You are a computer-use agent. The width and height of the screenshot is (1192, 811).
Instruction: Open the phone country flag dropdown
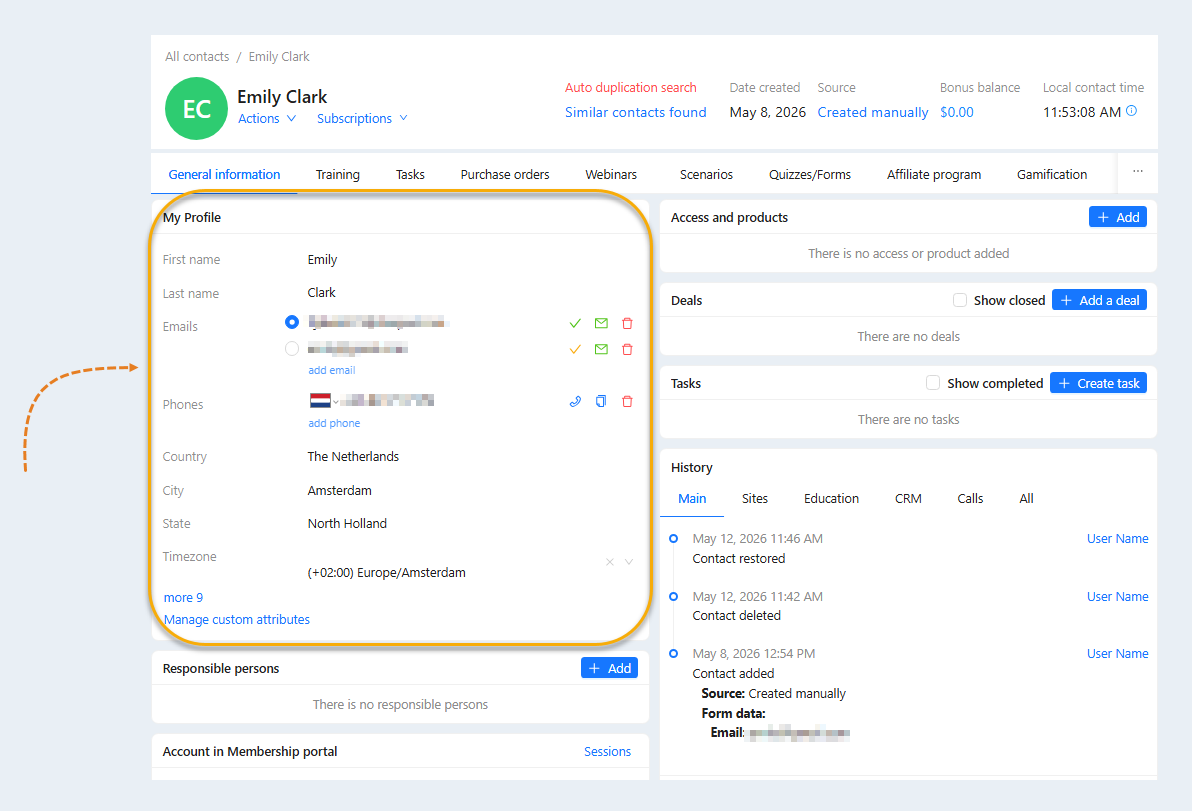point(324,401)
